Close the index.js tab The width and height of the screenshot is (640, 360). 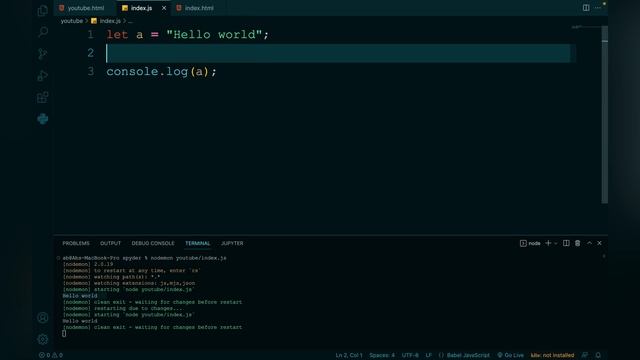tap(164, 8)
